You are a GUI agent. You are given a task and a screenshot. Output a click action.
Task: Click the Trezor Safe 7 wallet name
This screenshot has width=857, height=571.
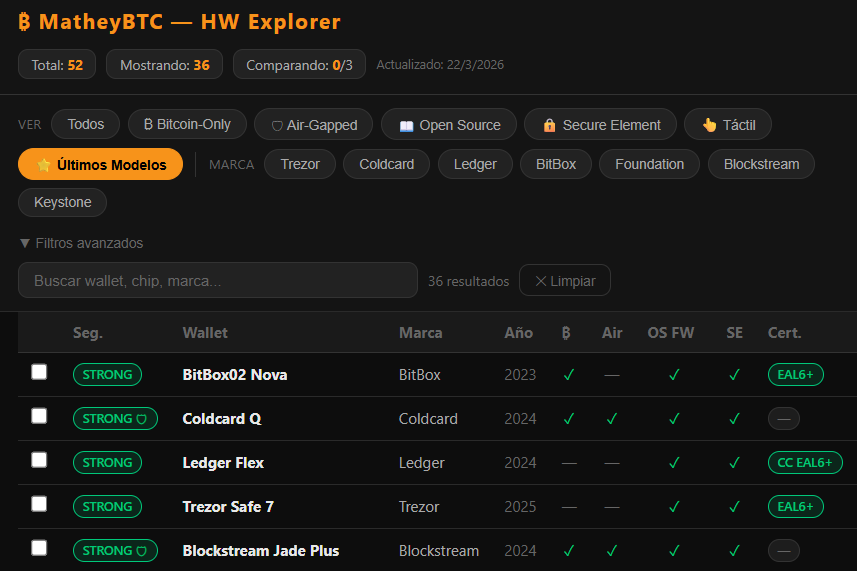228,507
